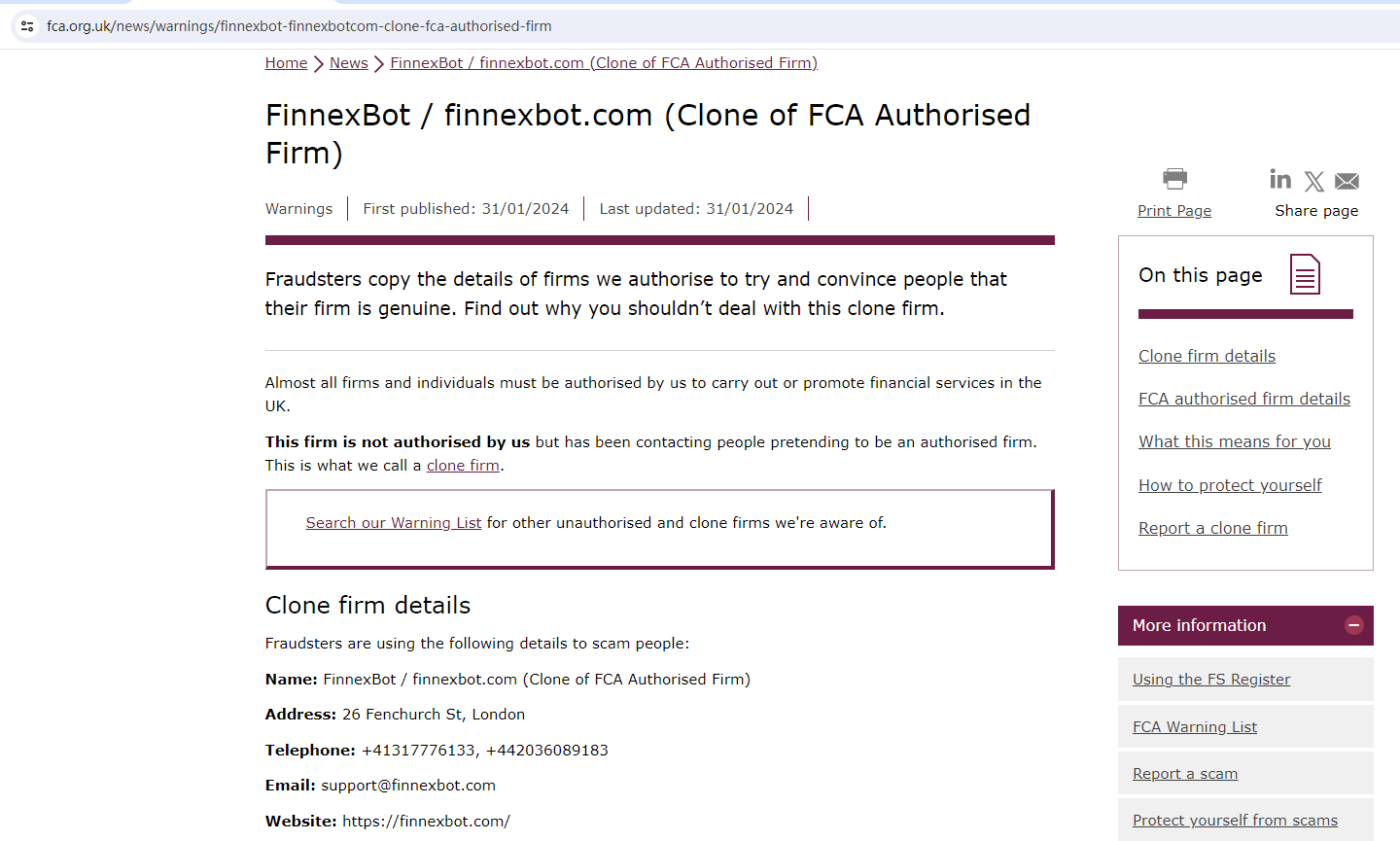The width and height of the screenshot is (1400, 841).
Task: Open the Print Page link
Action: tap(1174, 211)
